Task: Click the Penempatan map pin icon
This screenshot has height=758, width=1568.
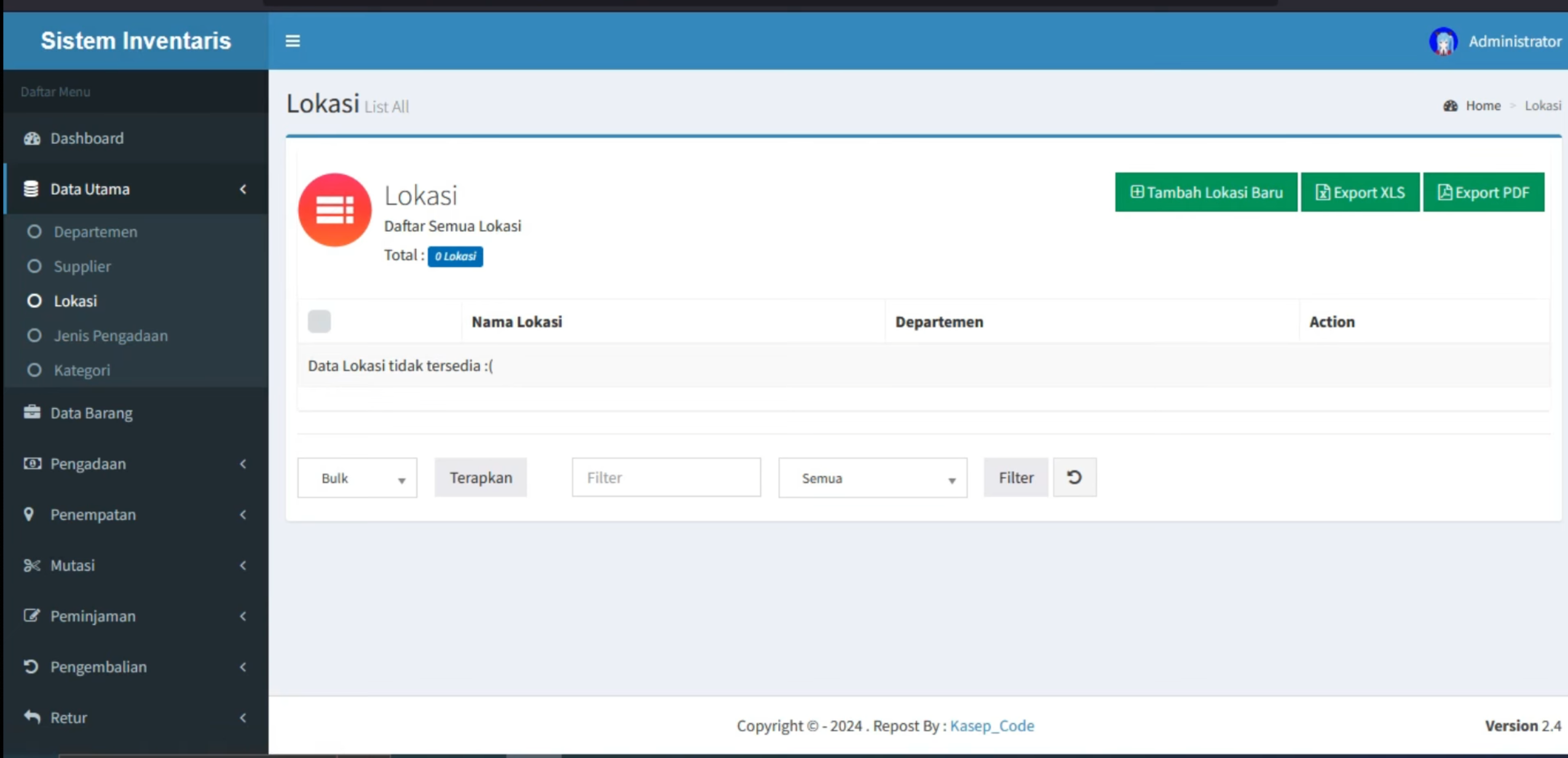Action: tap(29, 514)
